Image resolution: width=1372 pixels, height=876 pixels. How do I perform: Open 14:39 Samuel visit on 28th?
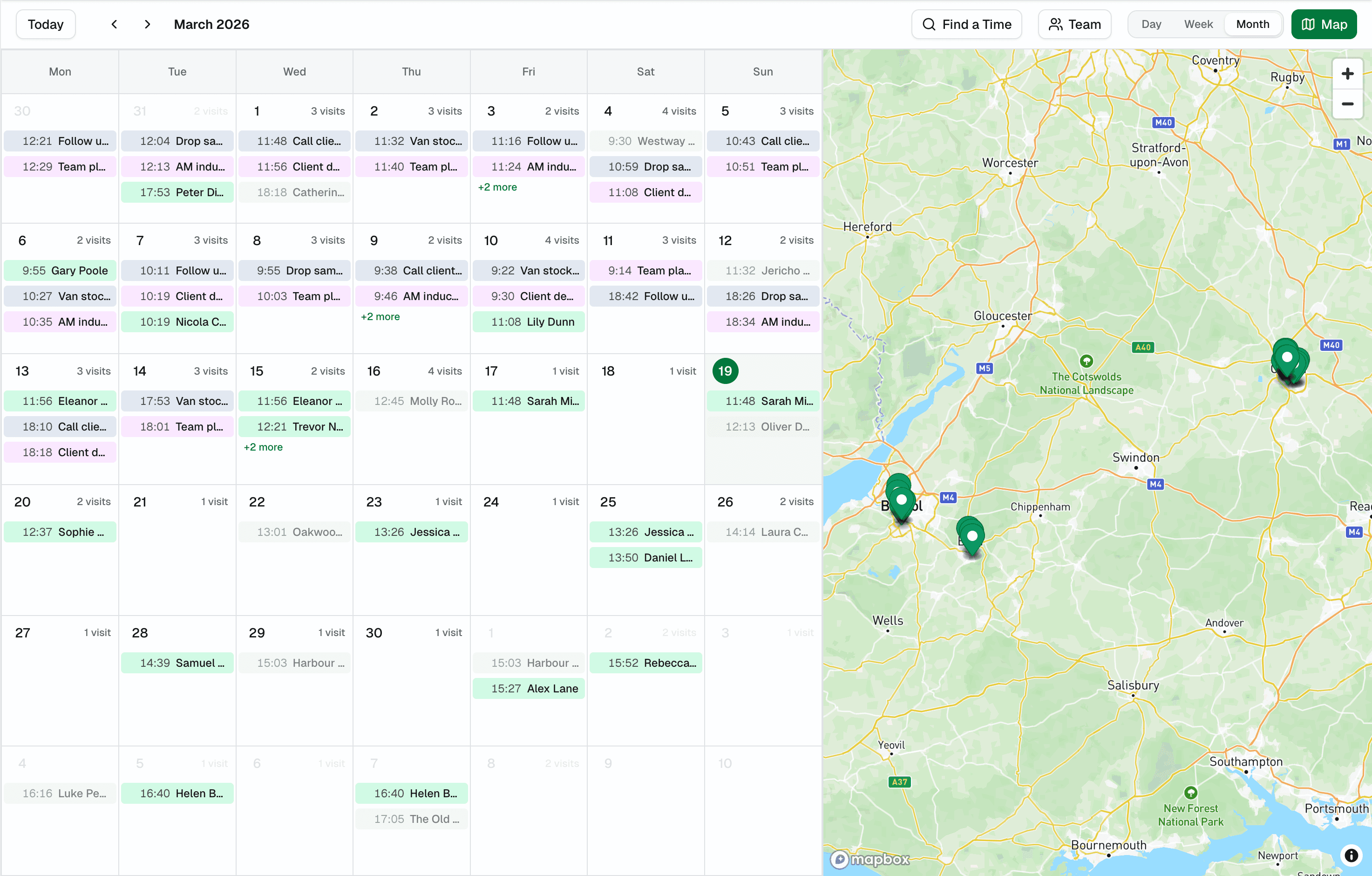coord(177,663)
